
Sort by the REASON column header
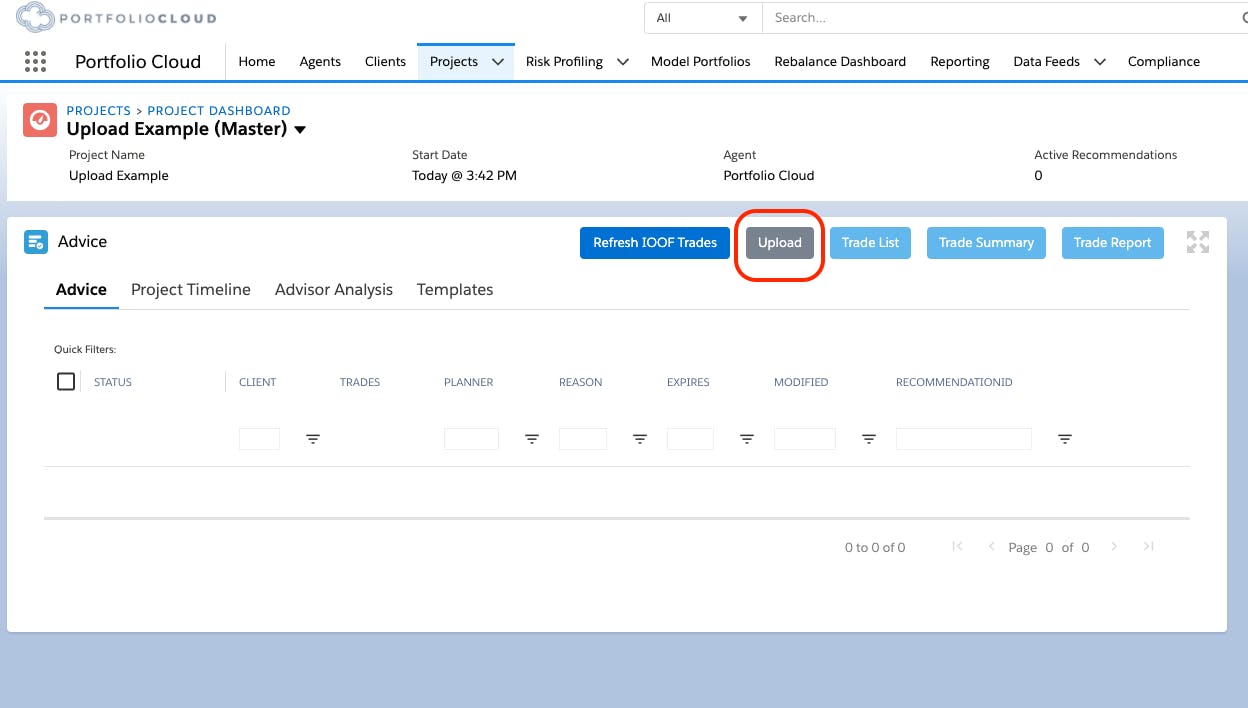581,382
